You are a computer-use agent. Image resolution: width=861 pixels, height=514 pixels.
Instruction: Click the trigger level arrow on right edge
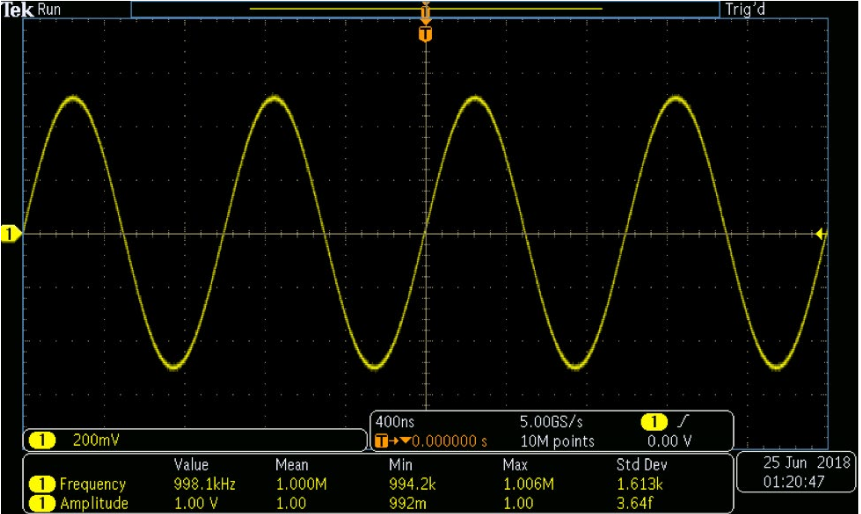[820, 234]
